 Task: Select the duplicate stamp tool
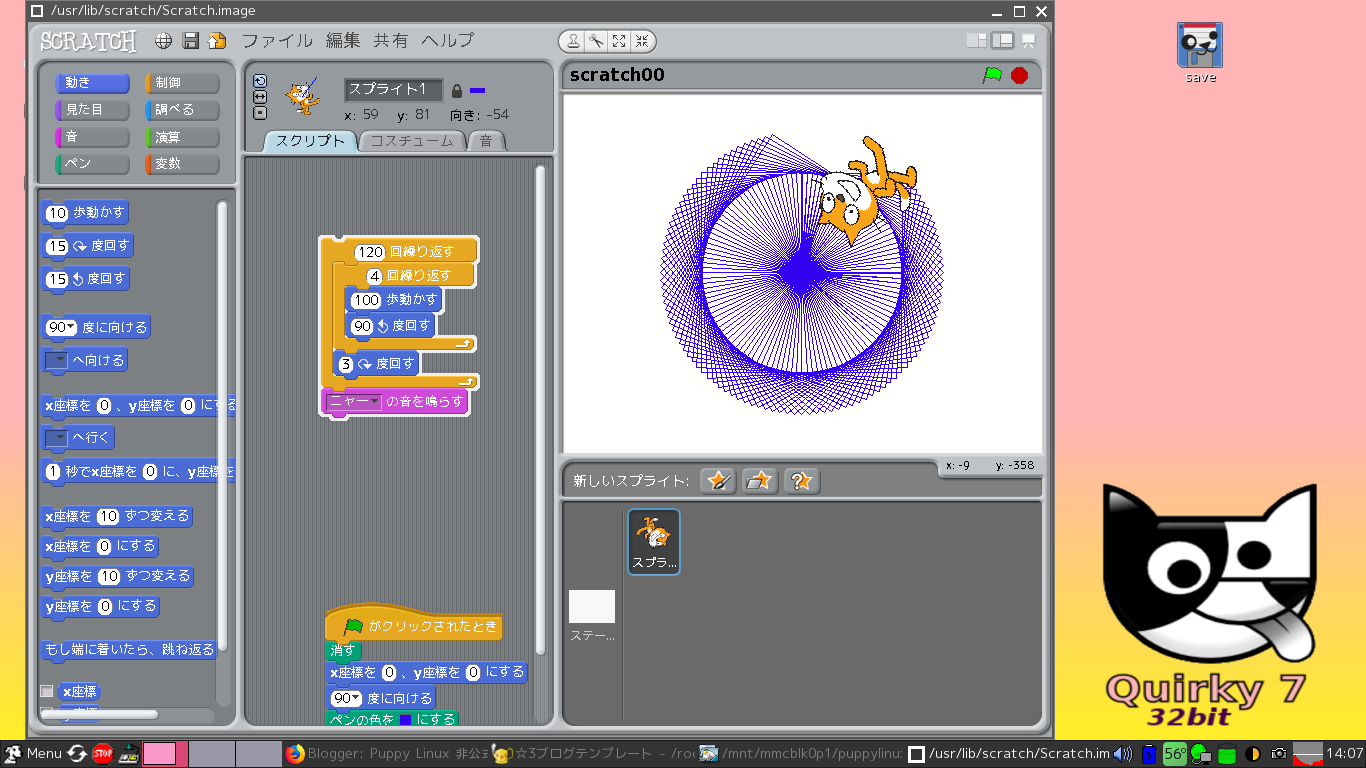click(573, 41)
